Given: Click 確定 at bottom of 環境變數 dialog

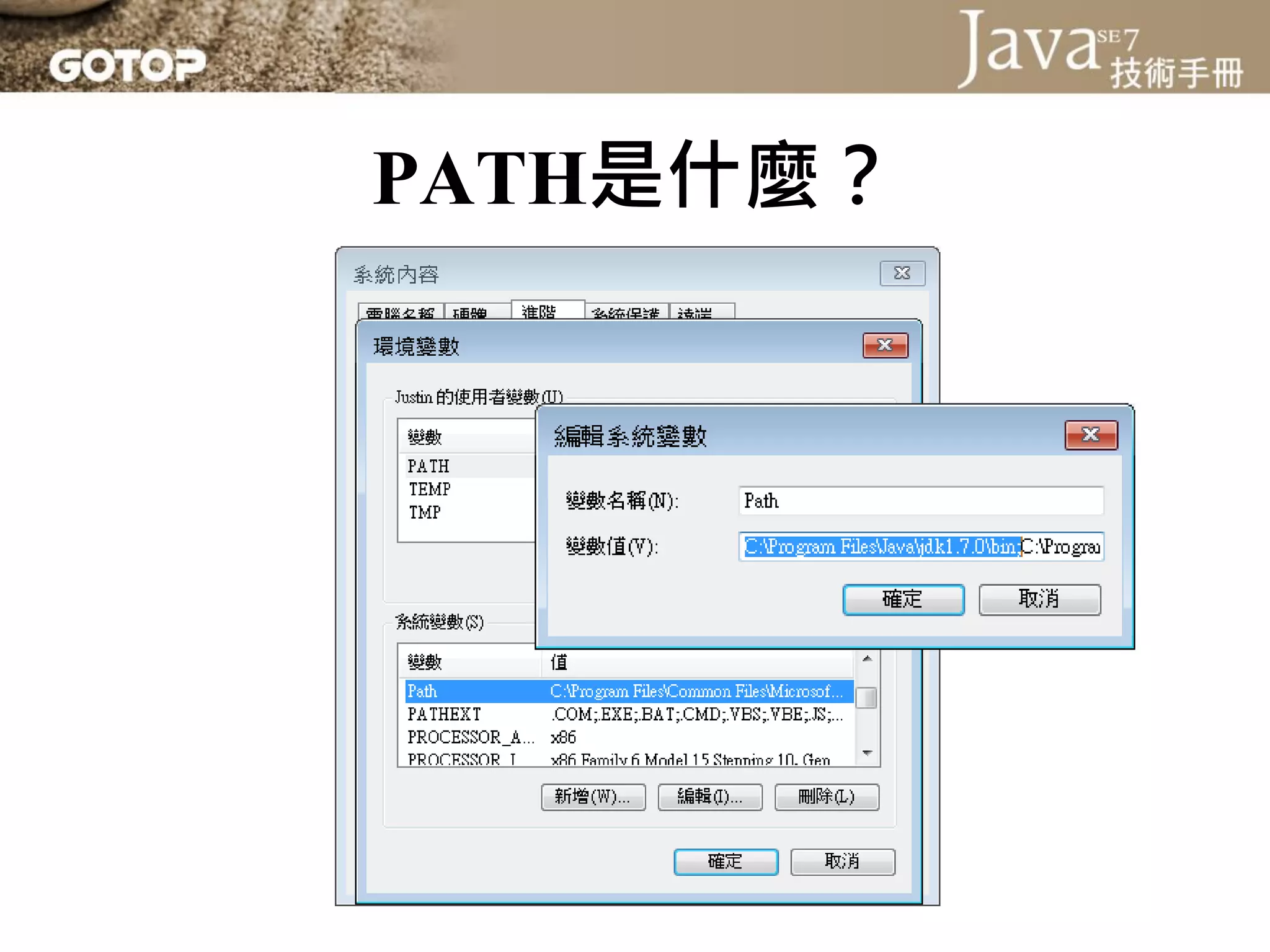Looking at the screenshot, I should pyautogui.click(x=726, y=862).
